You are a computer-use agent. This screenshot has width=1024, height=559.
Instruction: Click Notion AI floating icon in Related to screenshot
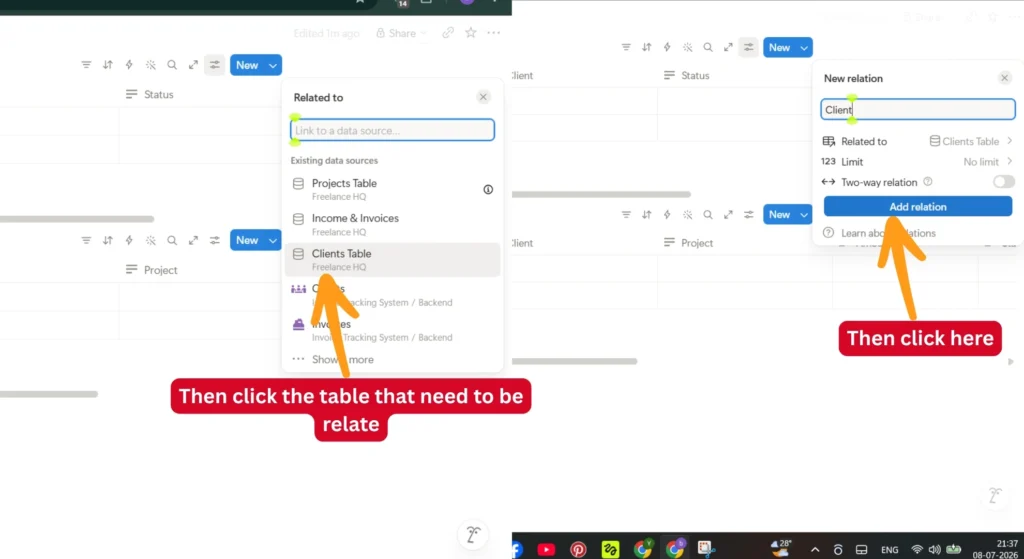[473, 534]
